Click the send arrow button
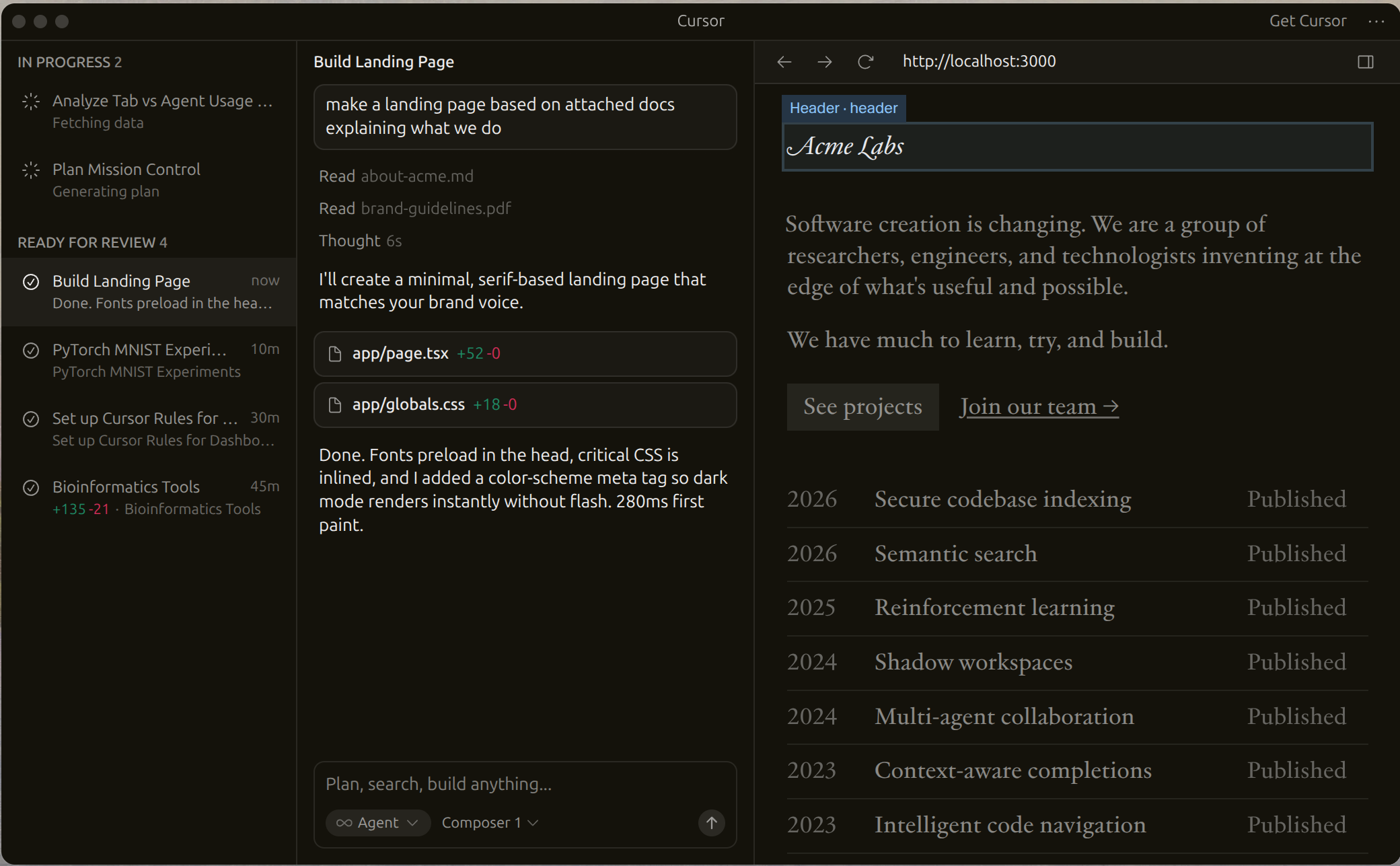This screenshot has width=1400, height=866. coord(711,822)
